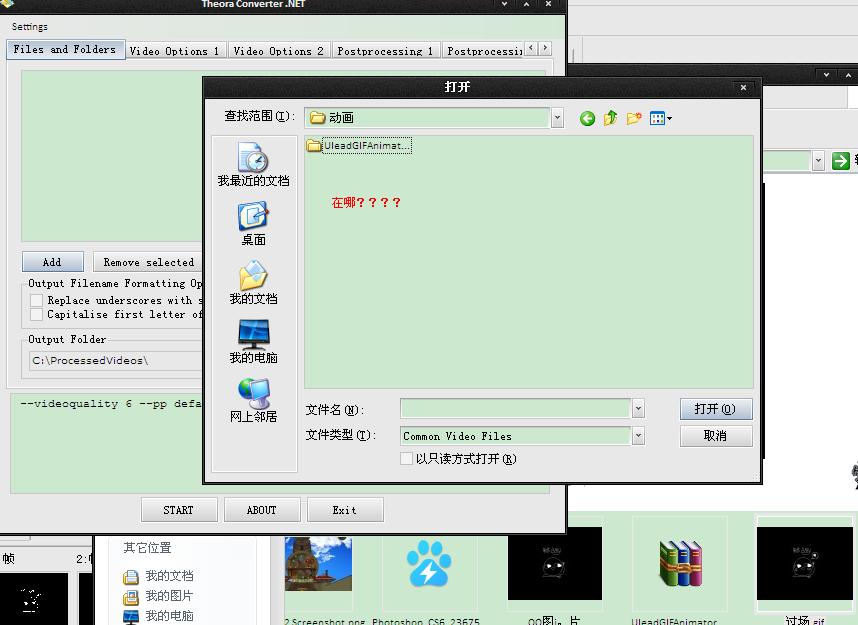858x625 pixels.
Task: Go up one folder level in the open dialog
Action: (610, 118)
